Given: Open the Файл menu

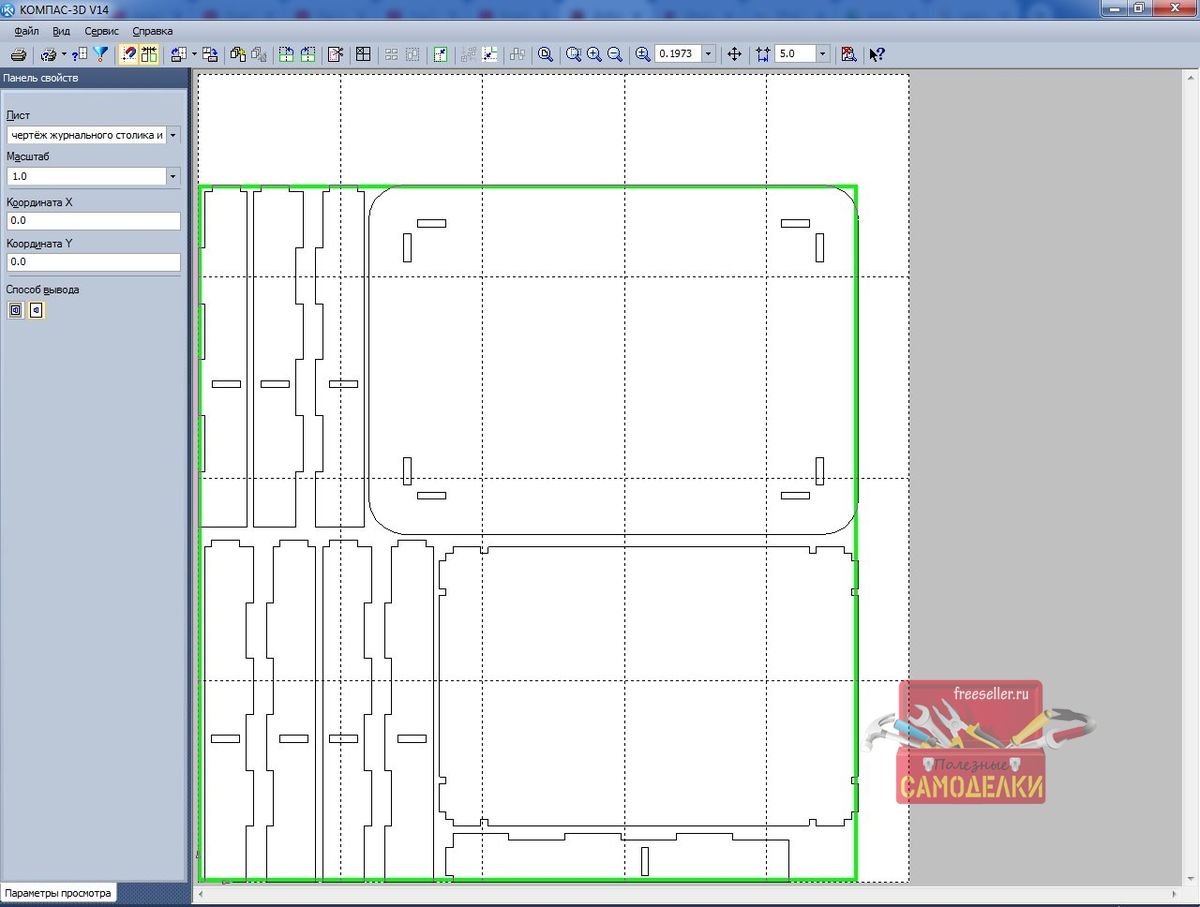Looking at the screenshot, I should (27, 31).
